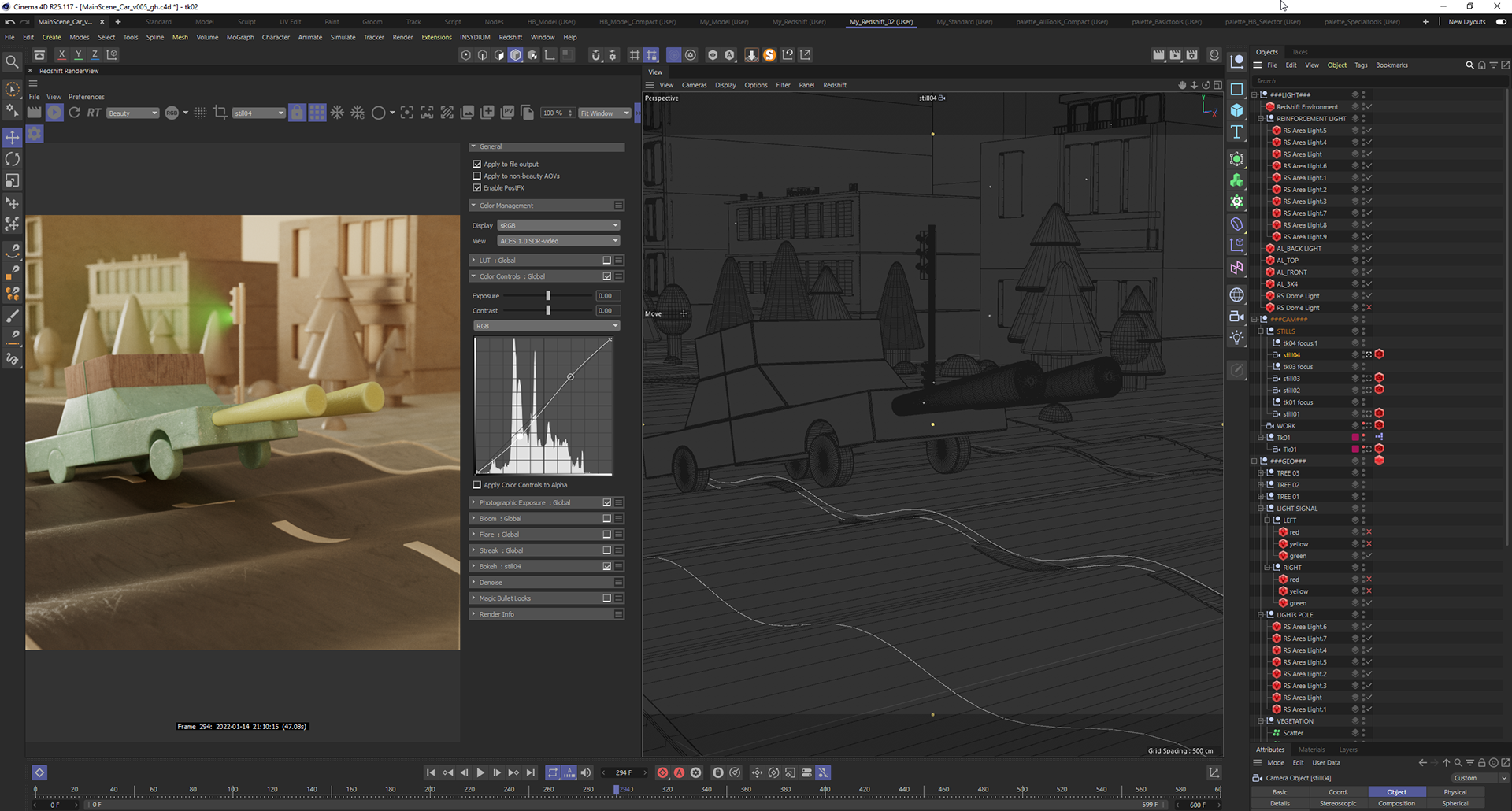Toggle Apply to non-beauty AOVs checkbox
Viewport: 1512px width, 811px height.
[476, 176]
